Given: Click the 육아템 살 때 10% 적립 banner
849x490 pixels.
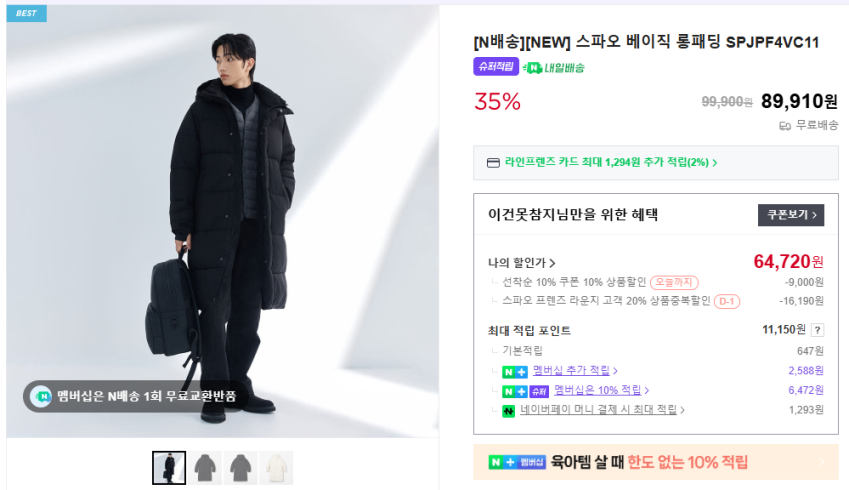Looking at the screenshot, I should pyautogui.click(x=655, y=462).
